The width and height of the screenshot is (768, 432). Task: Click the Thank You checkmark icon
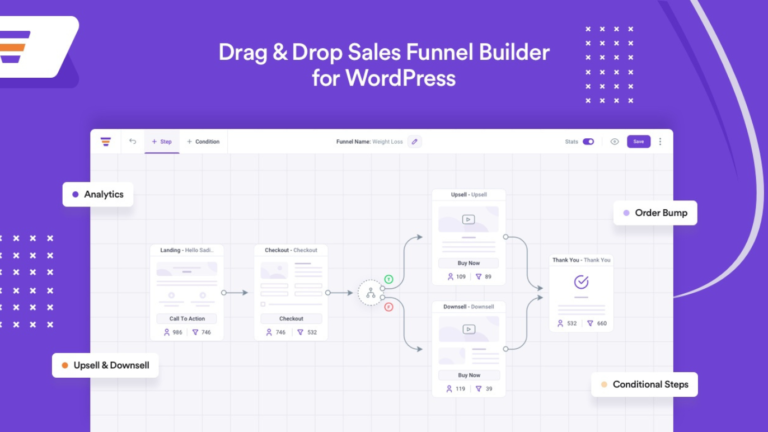click(x=581, y=282)
